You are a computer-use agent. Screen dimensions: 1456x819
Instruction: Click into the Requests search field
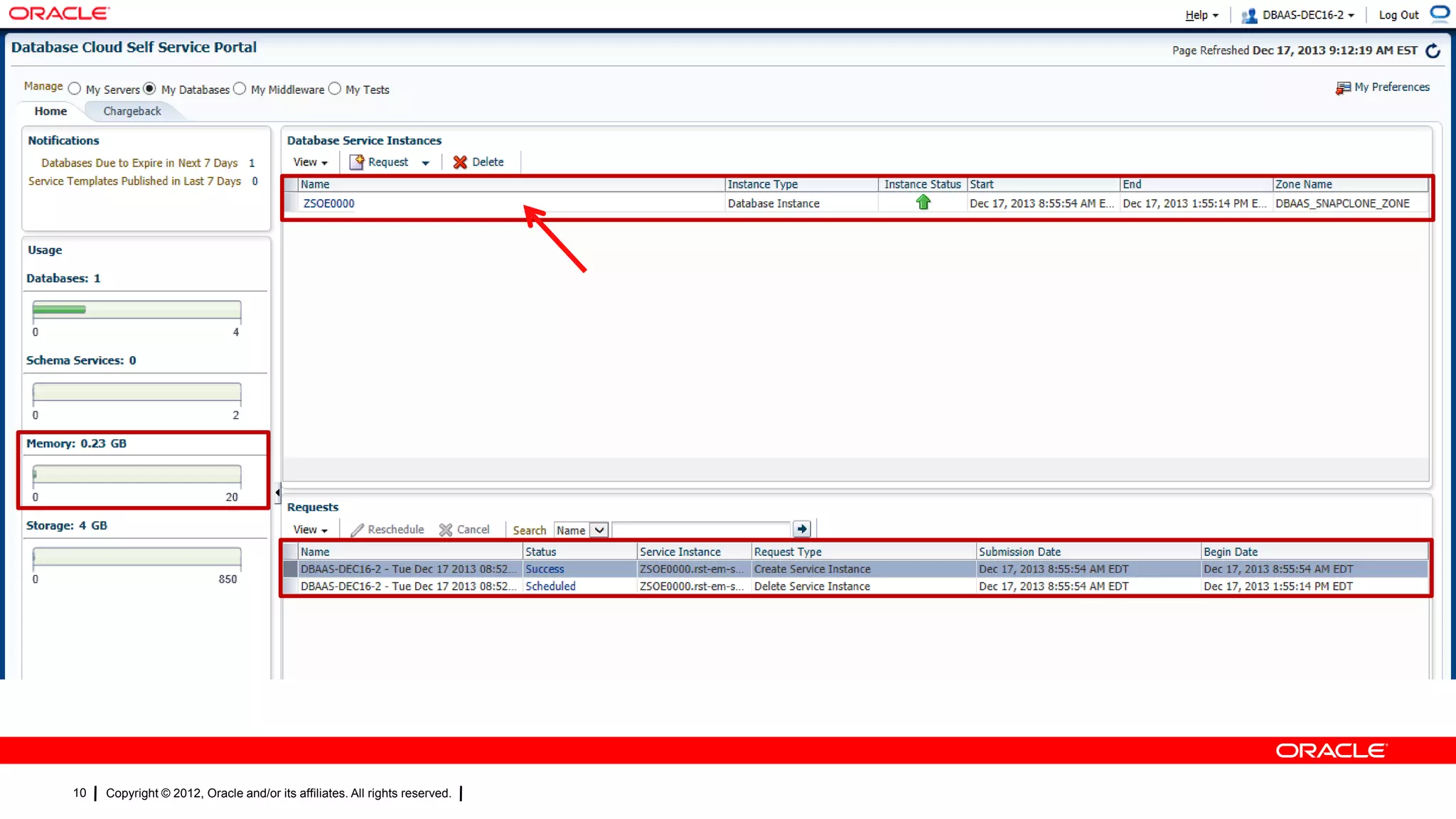701,530
